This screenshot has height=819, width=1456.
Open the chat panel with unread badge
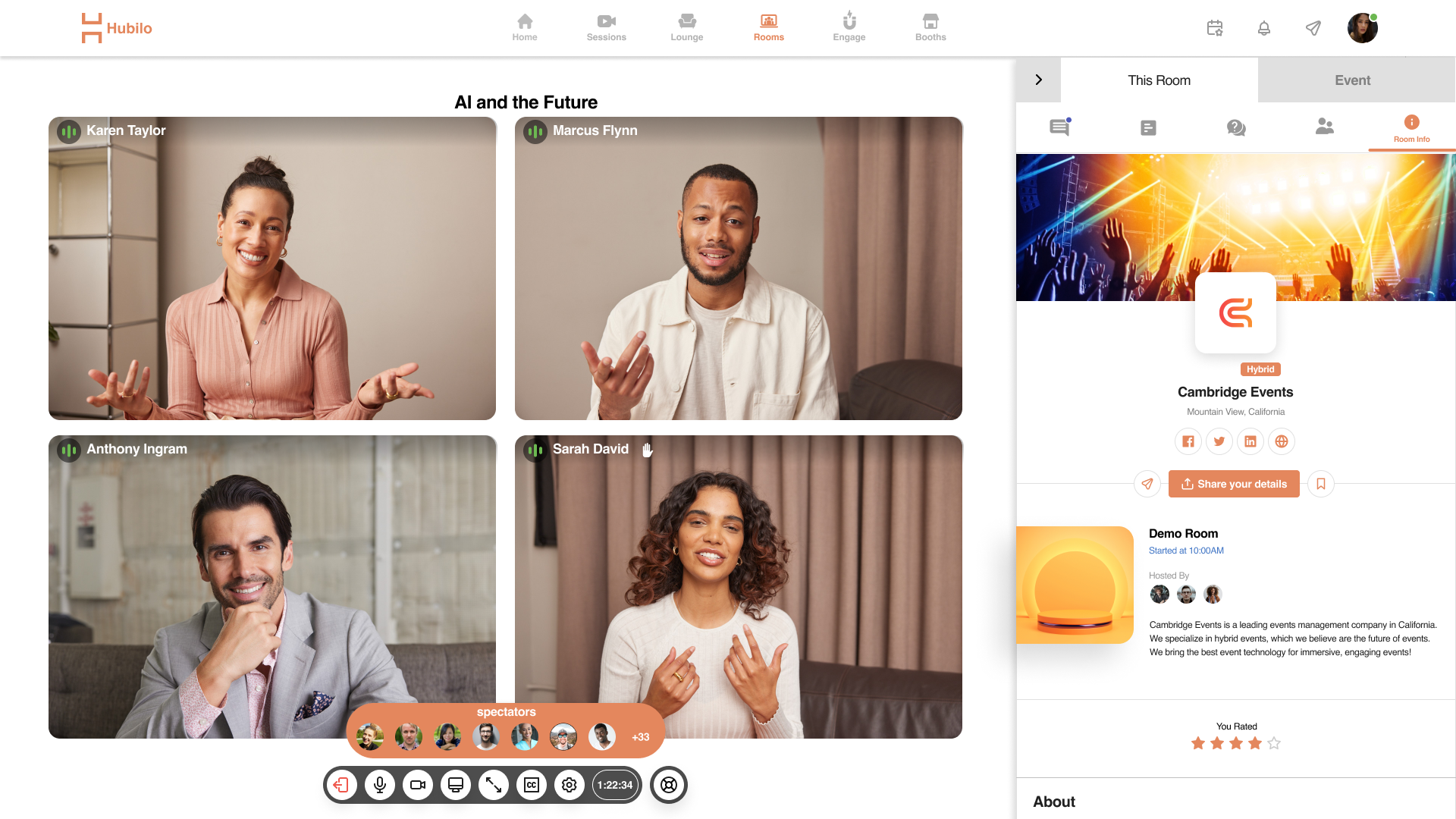pos(1059,127)
